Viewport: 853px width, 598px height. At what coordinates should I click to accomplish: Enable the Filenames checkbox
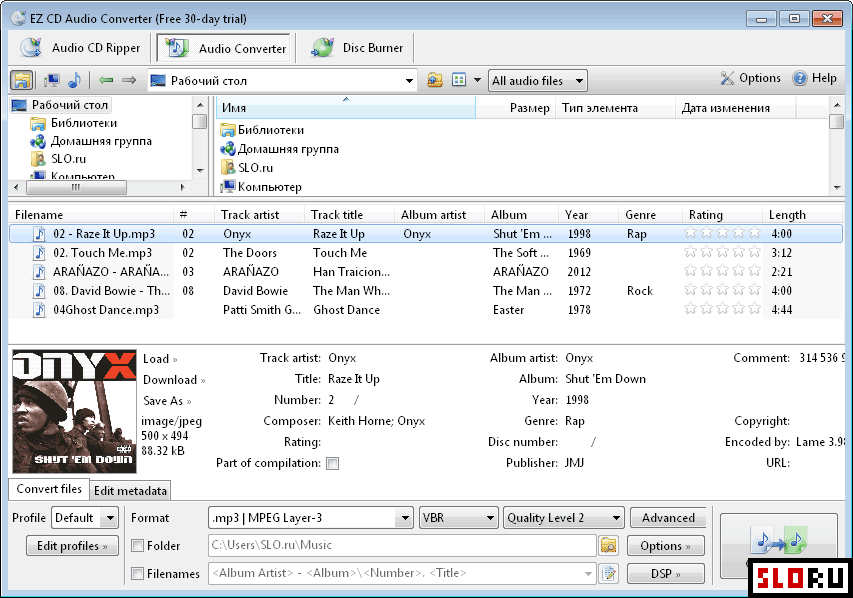coord(138,574)
